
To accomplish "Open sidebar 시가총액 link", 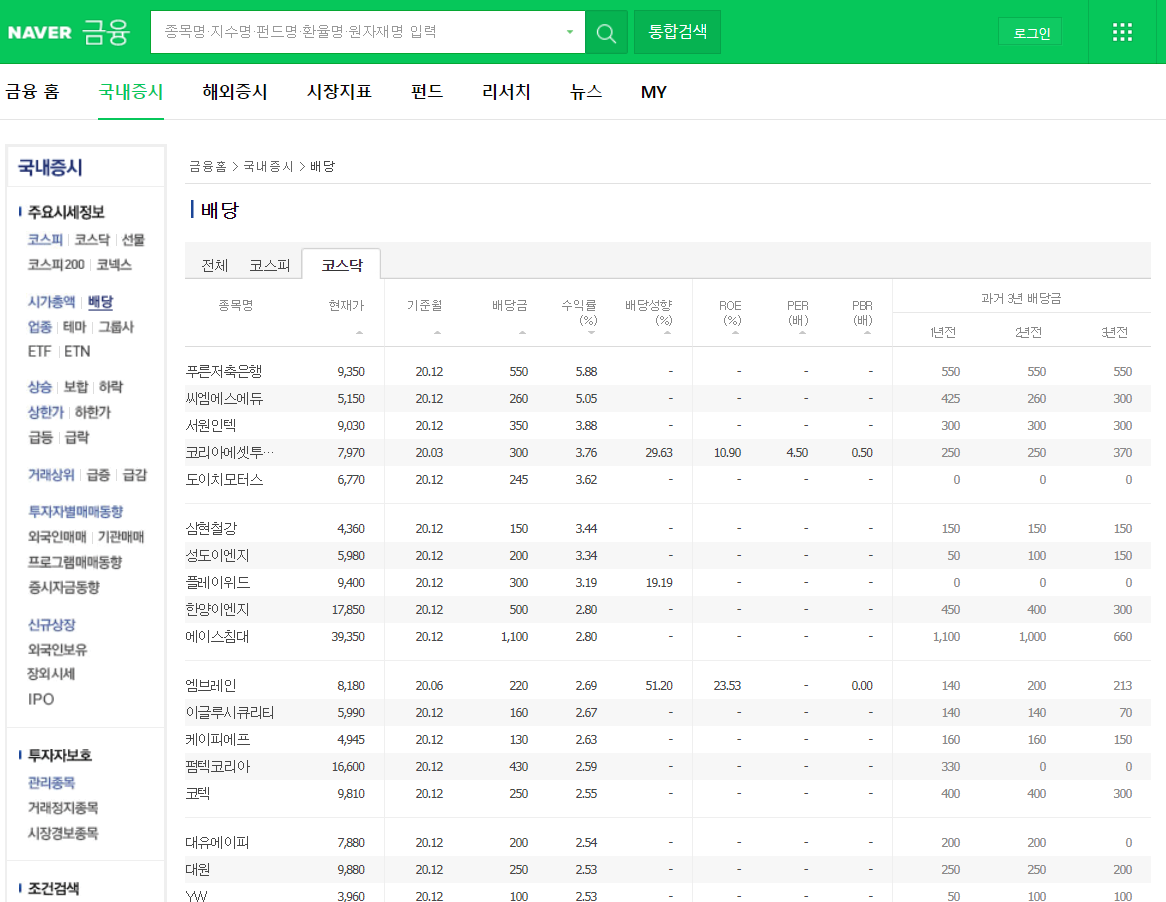I will pos(51,301).
